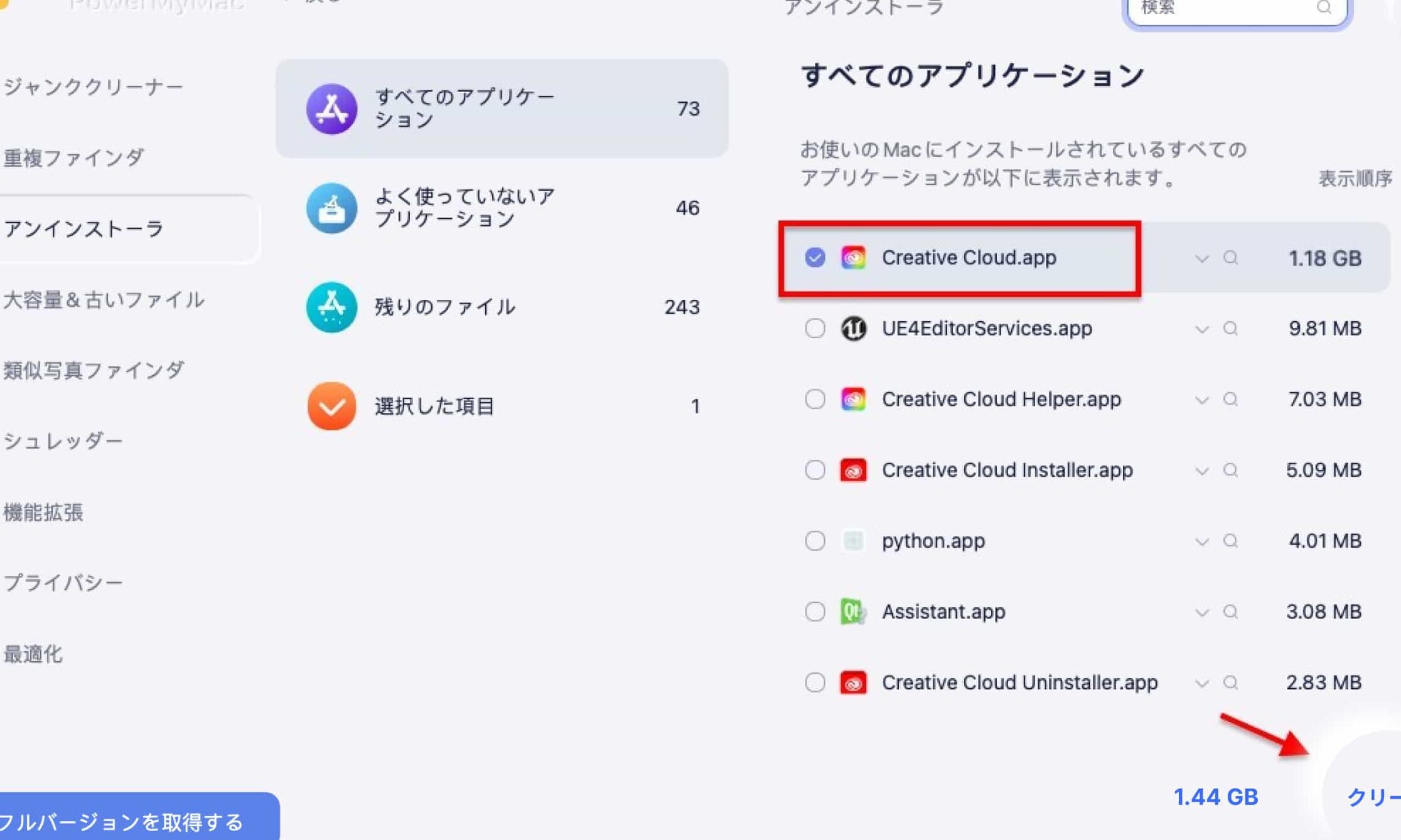Open ジャンククリーナー in the sidebar
This screenshot has width=1401, height=840.
click(94, 87)
